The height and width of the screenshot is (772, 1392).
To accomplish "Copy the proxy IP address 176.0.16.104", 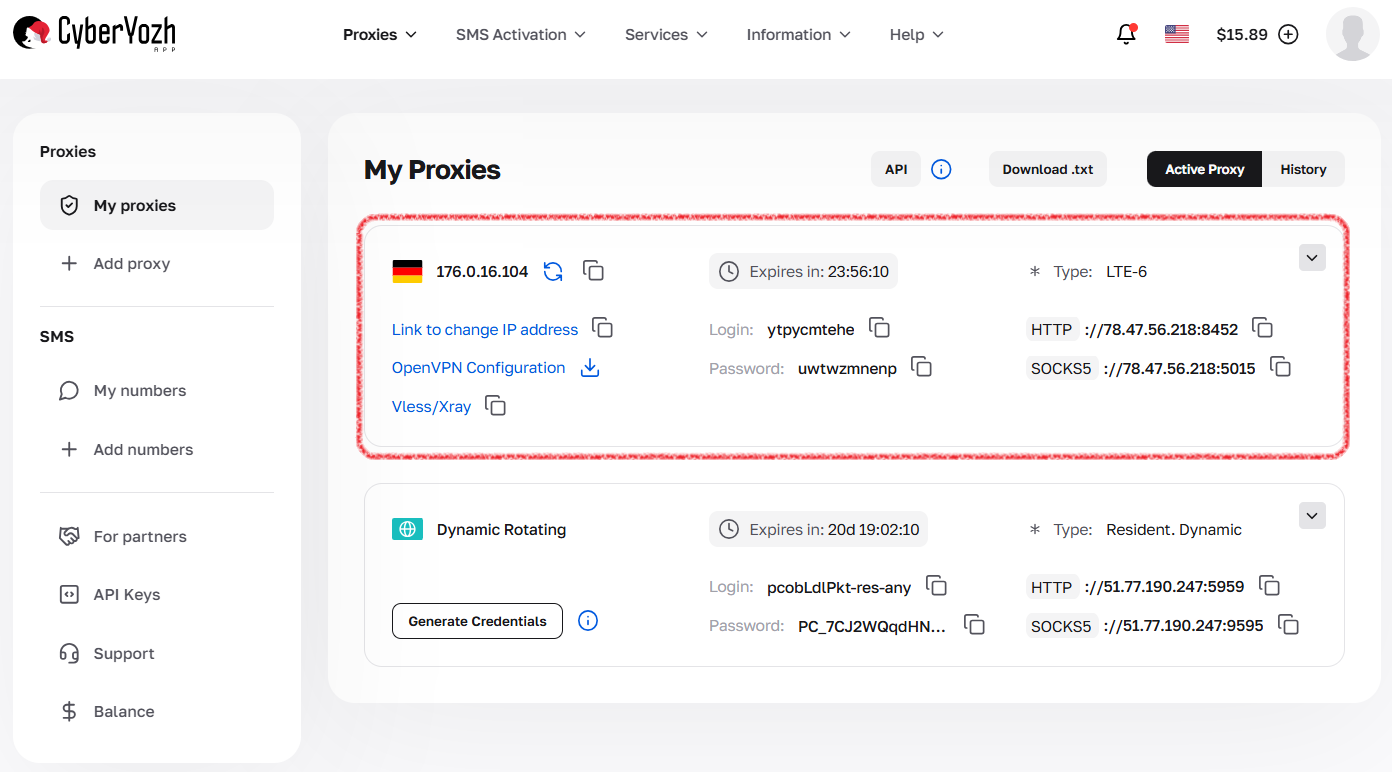I will [x=593, y=271].
